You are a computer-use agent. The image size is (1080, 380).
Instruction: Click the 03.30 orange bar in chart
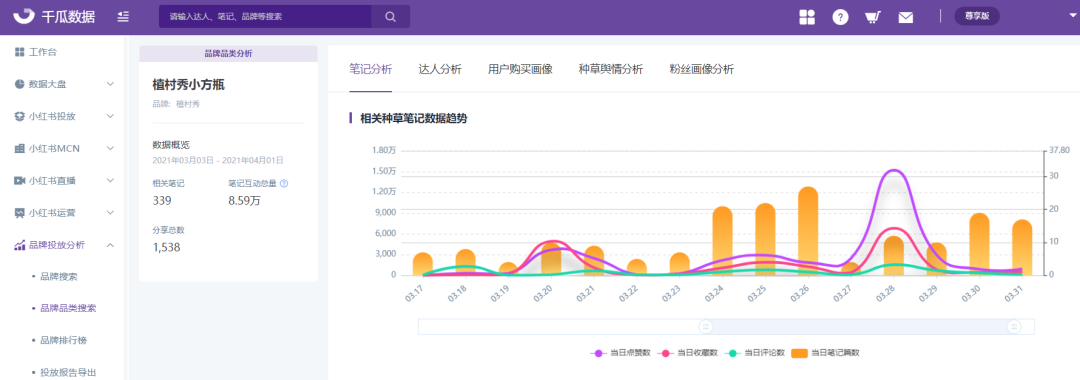979,244
